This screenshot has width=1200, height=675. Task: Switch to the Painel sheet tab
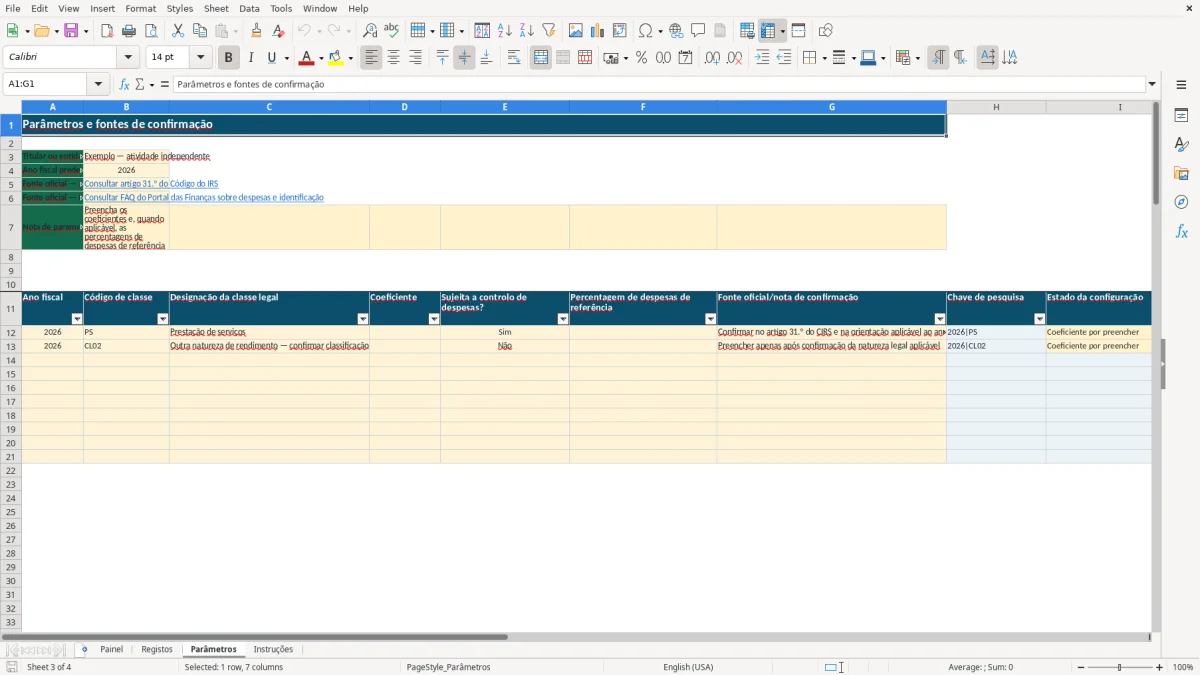112,649
